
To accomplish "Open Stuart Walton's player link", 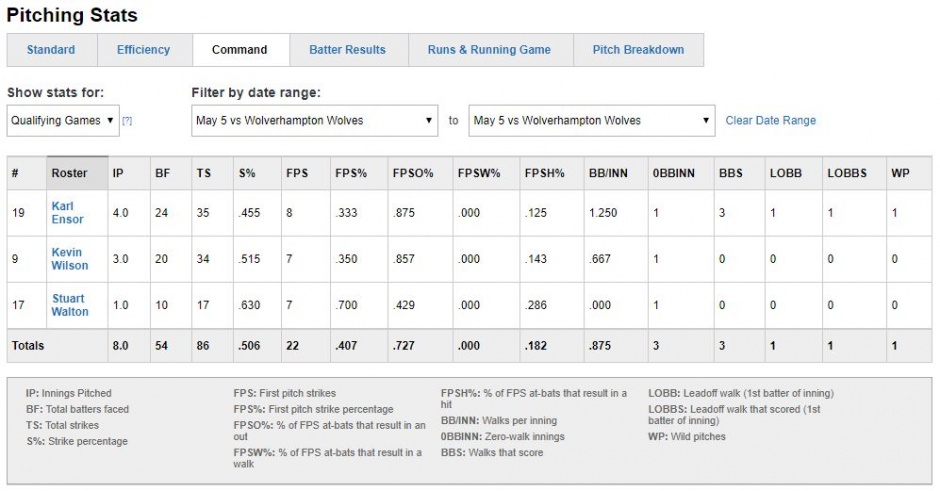I will 70,305.
